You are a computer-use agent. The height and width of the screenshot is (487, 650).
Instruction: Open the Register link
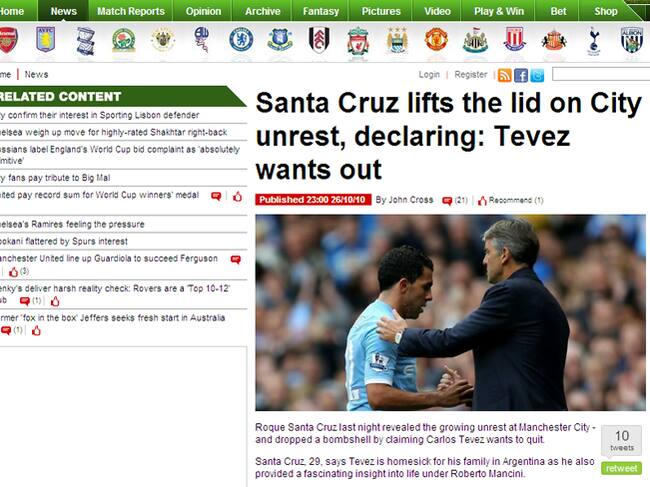[471, 75]
